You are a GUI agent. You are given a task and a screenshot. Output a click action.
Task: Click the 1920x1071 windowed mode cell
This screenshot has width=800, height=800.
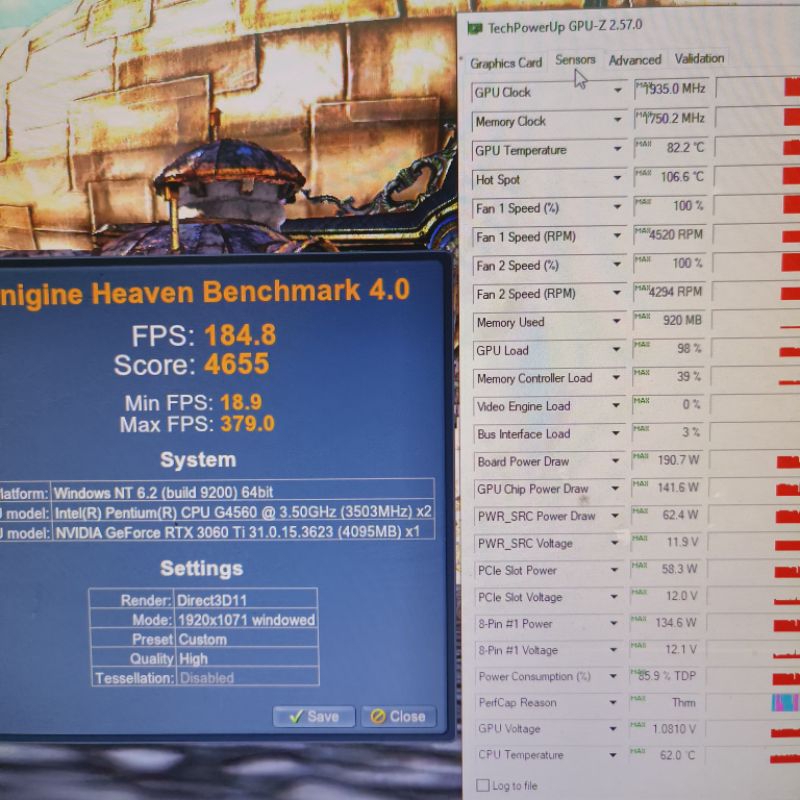coord(246,619)
